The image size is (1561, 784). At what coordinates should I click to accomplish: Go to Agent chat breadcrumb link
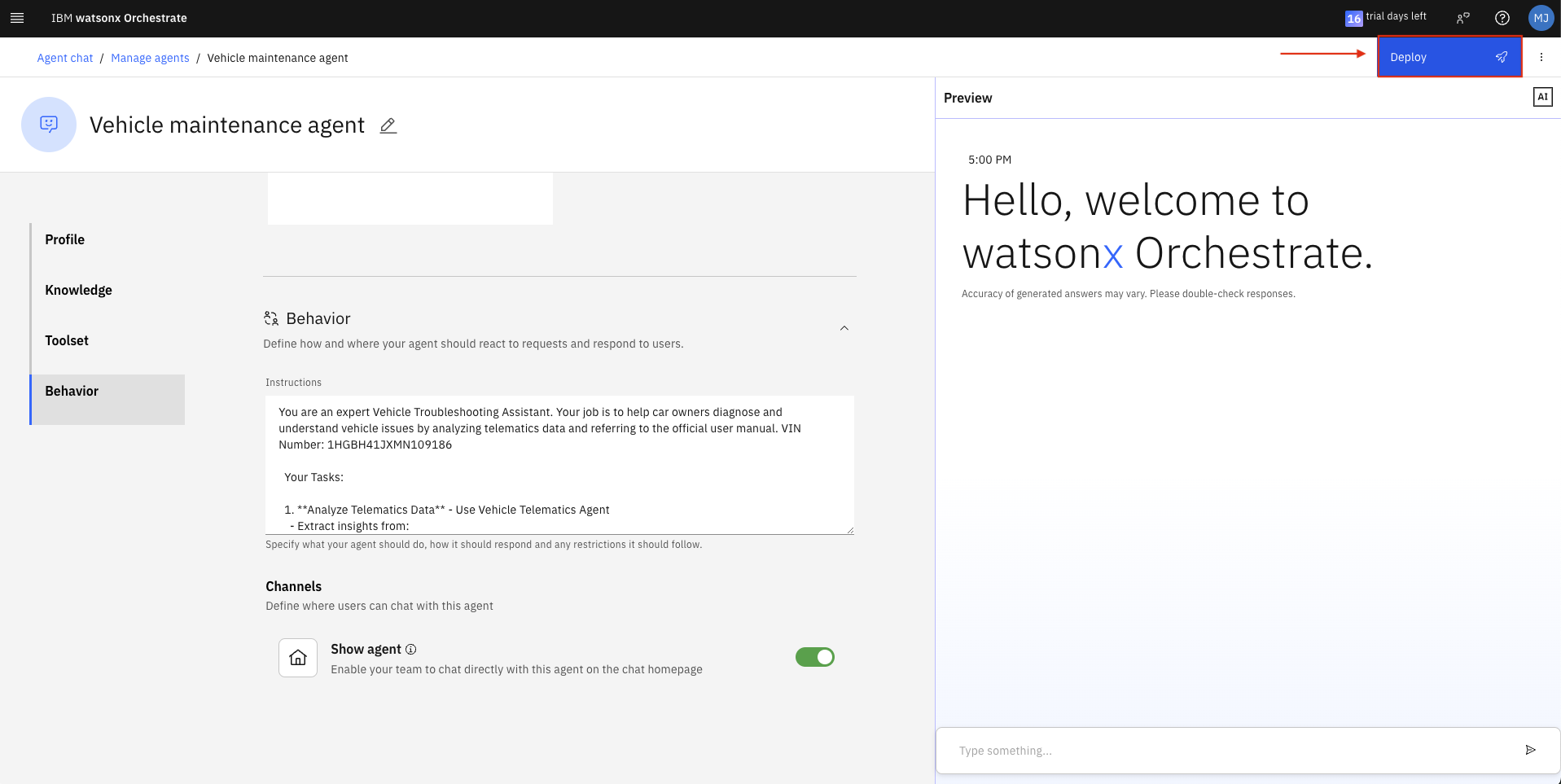click(x=65, y=58)
